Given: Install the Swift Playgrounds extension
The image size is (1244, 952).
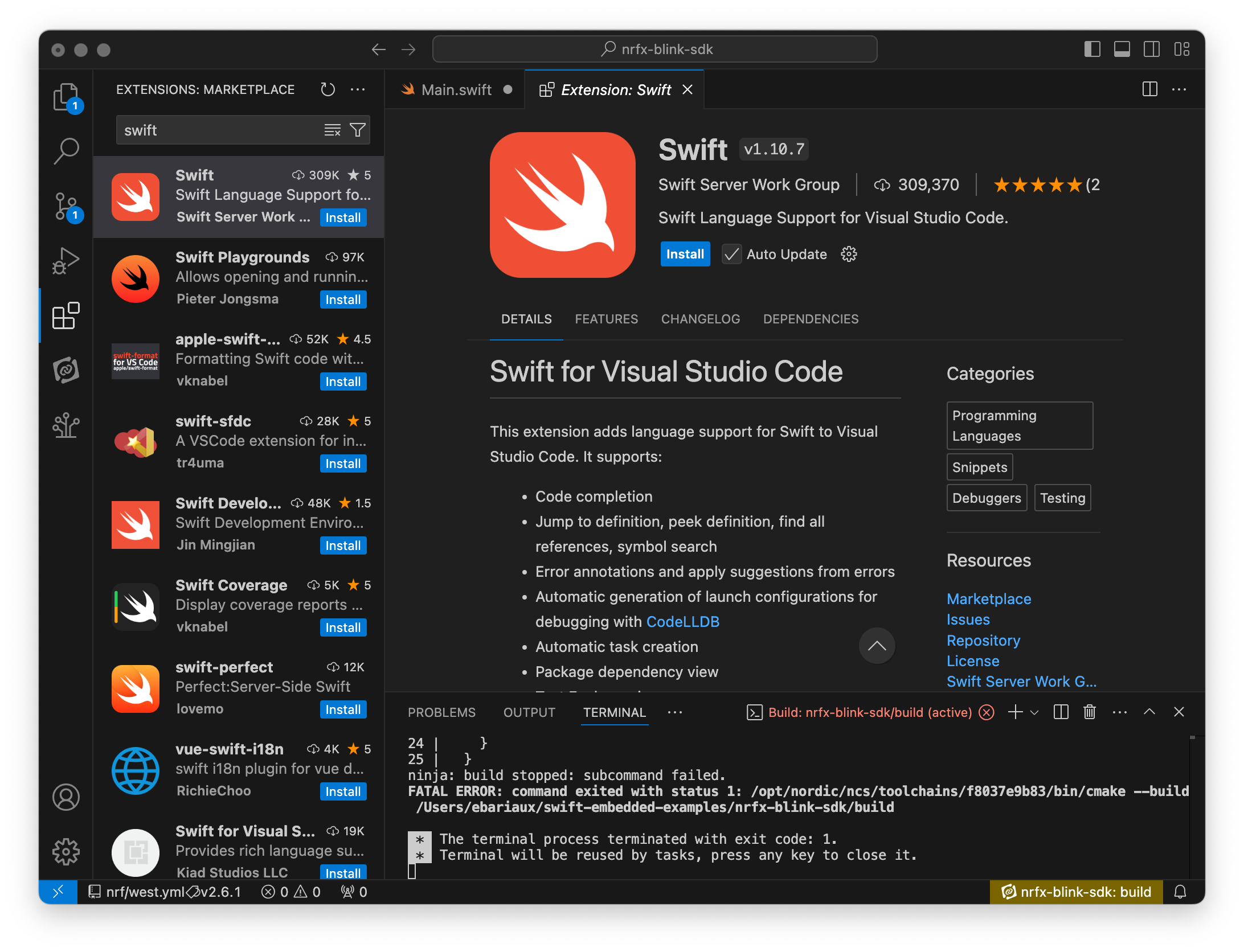Looking at the screenshot, I should coord(343,299).
